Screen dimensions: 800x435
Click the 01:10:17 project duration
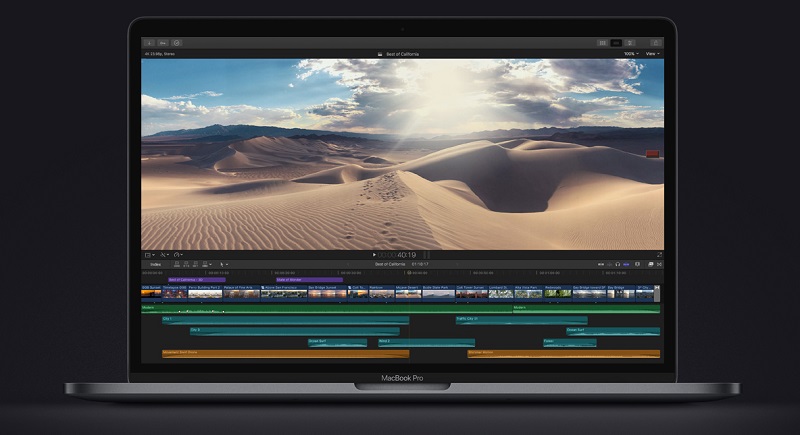pyautogui.click(x=420, y=264)
